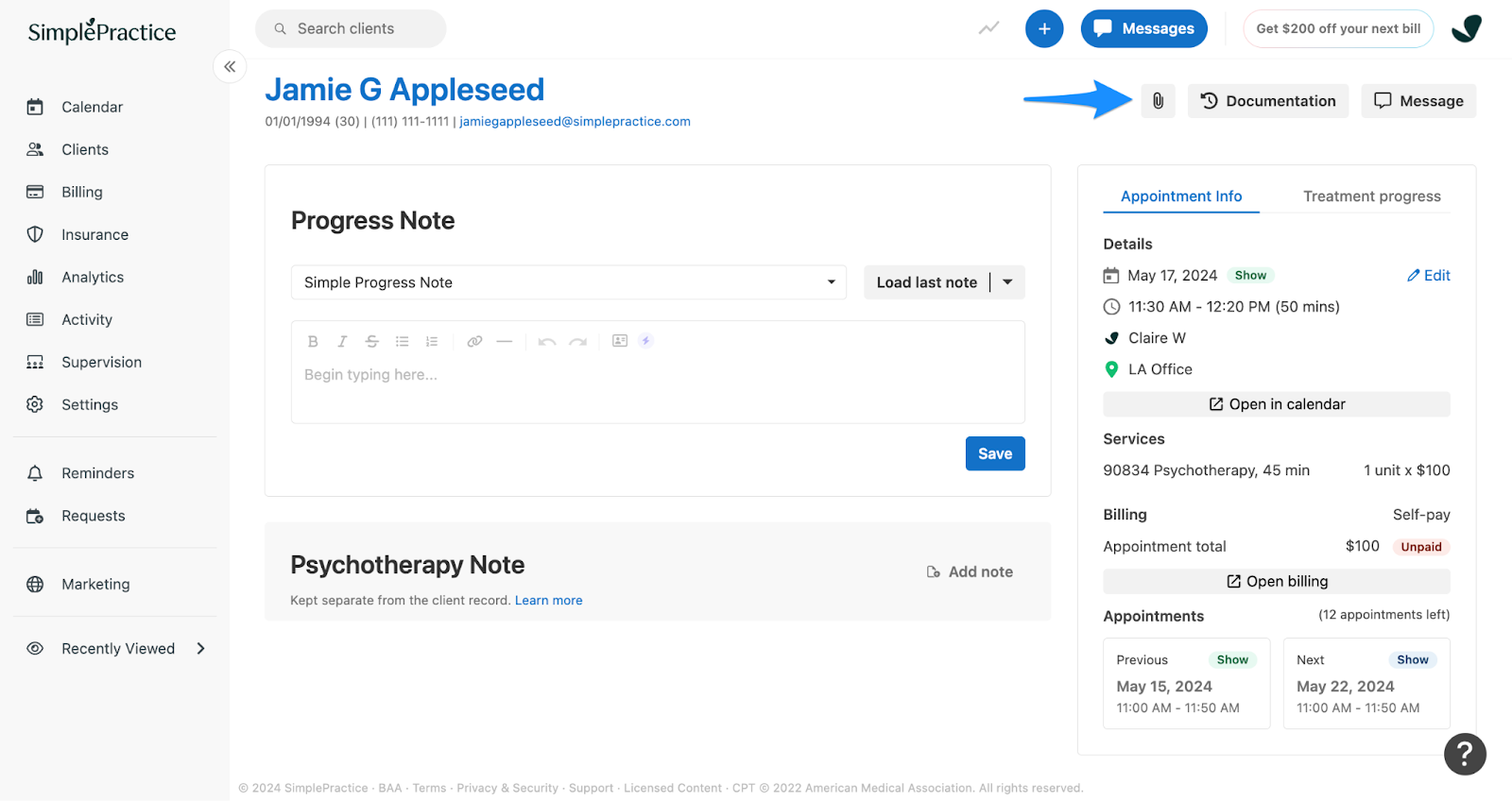Open Analytics in the sidebar
Viewport: 1512px width, 801px height.
point(93,277)
